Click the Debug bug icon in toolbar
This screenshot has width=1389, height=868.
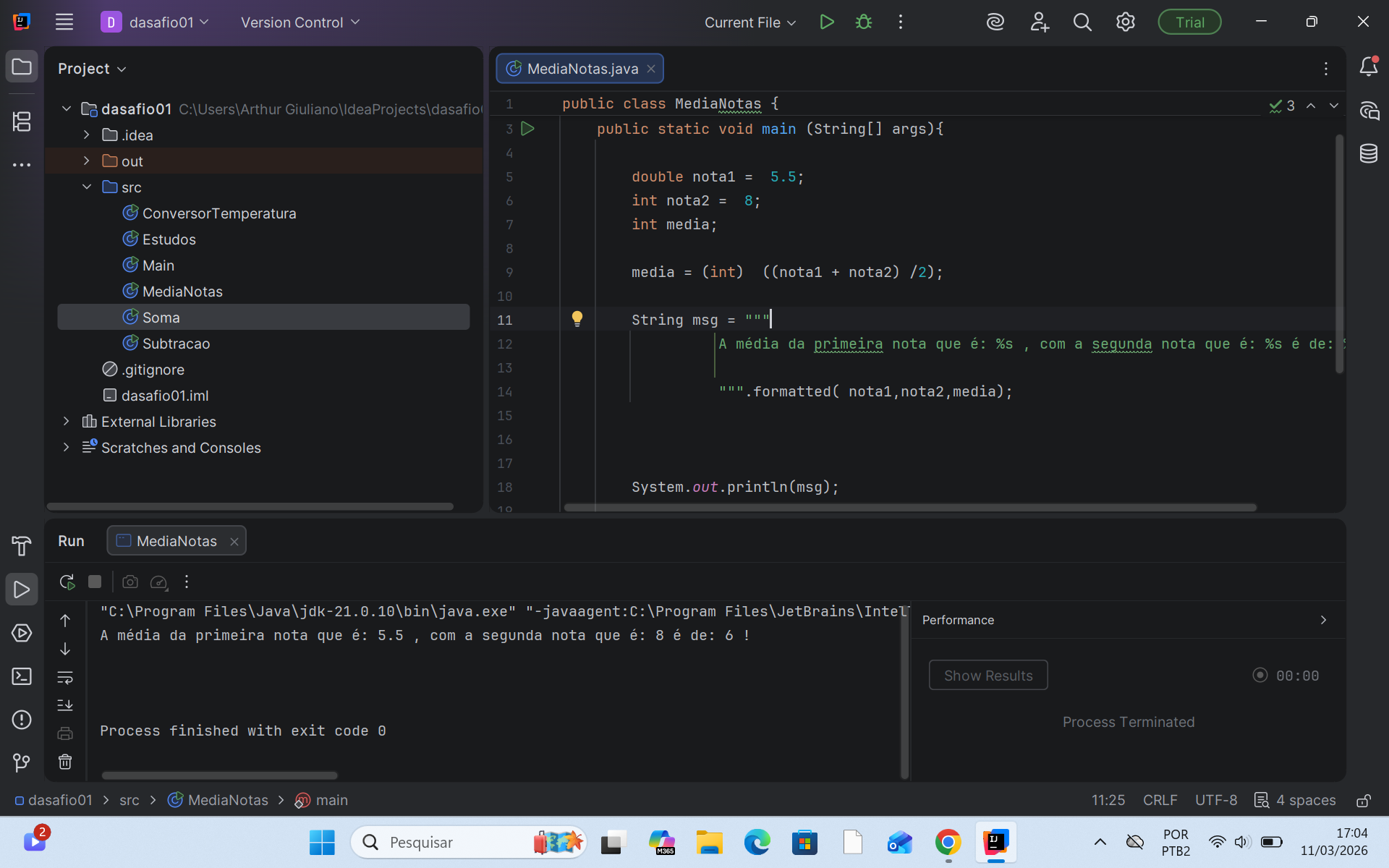863,22
